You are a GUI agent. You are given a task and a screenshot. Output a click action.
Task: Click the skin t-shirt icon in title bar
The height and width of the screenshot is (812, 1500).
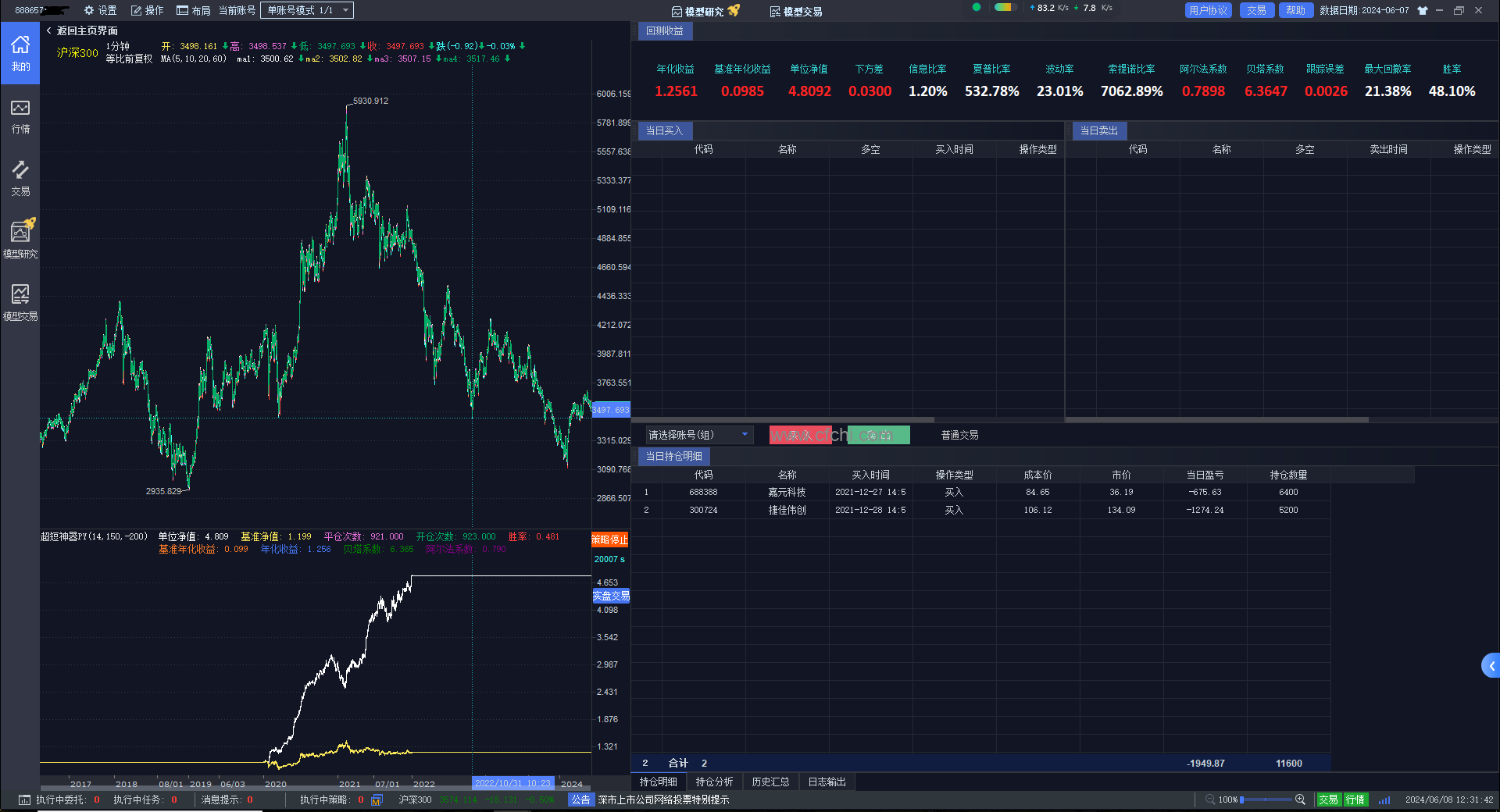(x=1423, y=10)
